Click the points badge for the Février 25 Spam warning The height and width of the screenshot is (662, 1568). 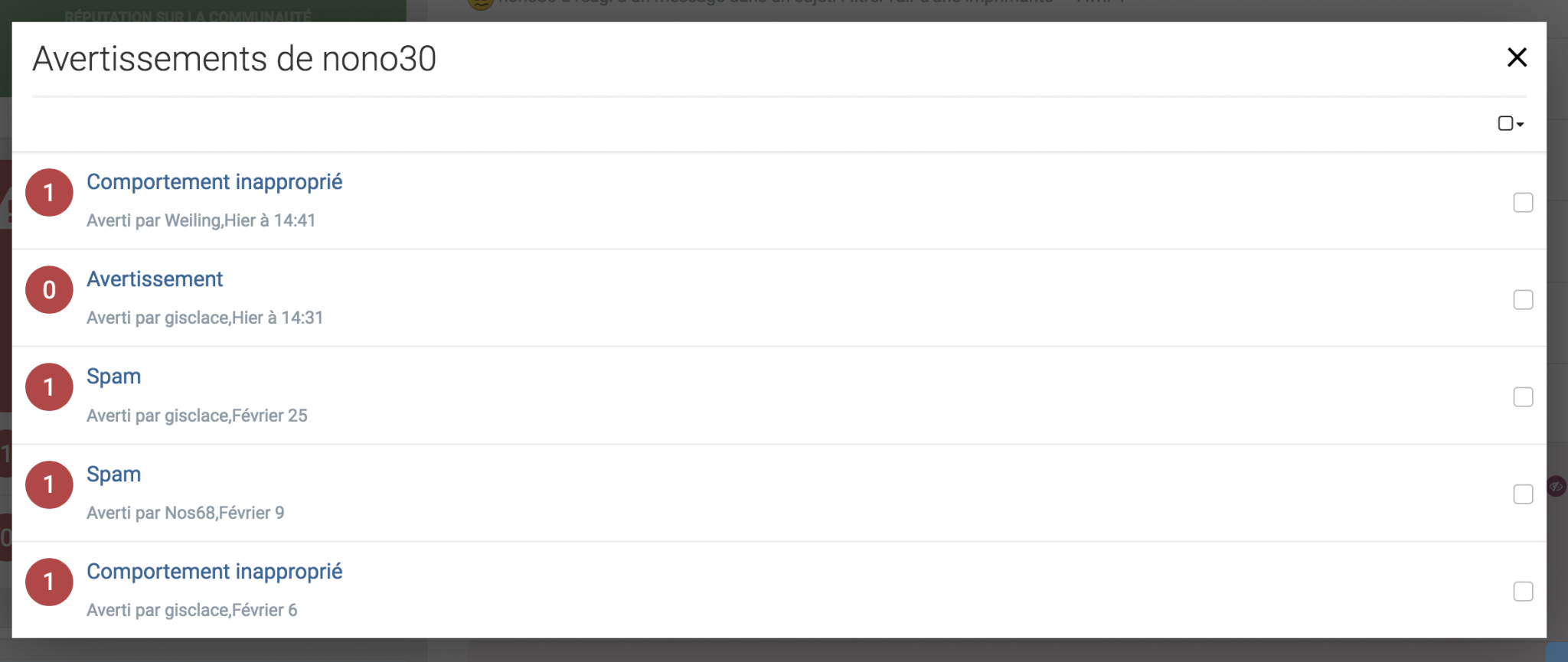coord(49,387)
